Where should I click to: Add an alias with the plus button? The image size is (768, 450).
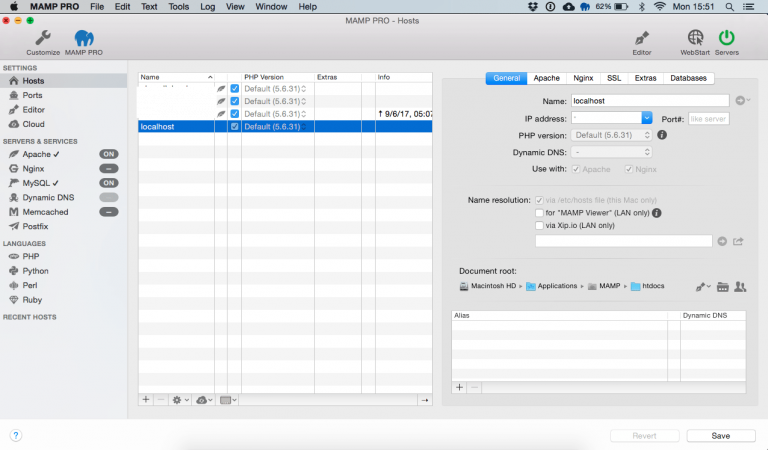[459, 387]
